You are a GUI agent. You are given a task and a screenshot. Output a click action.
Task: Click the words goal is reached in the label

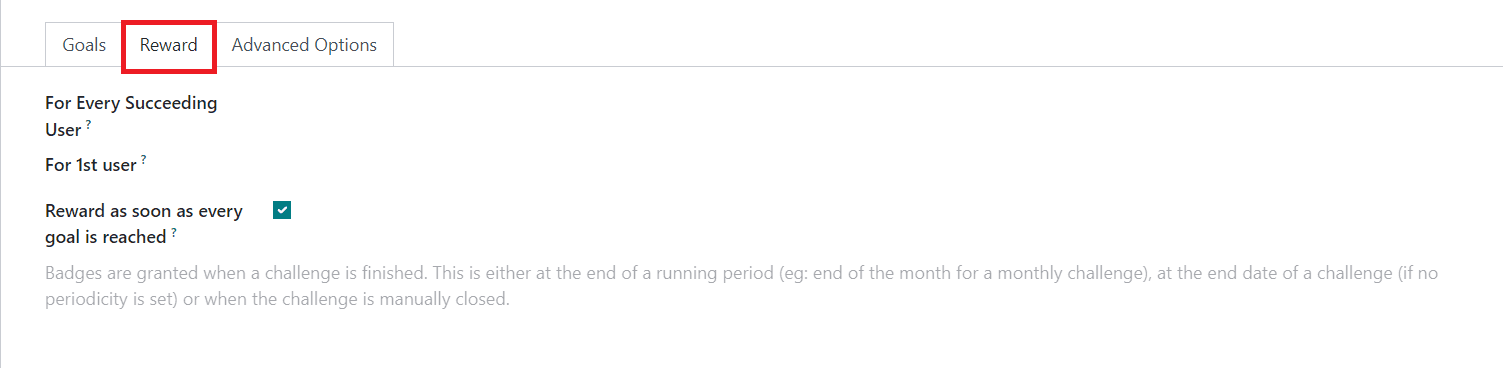(105, 237)
